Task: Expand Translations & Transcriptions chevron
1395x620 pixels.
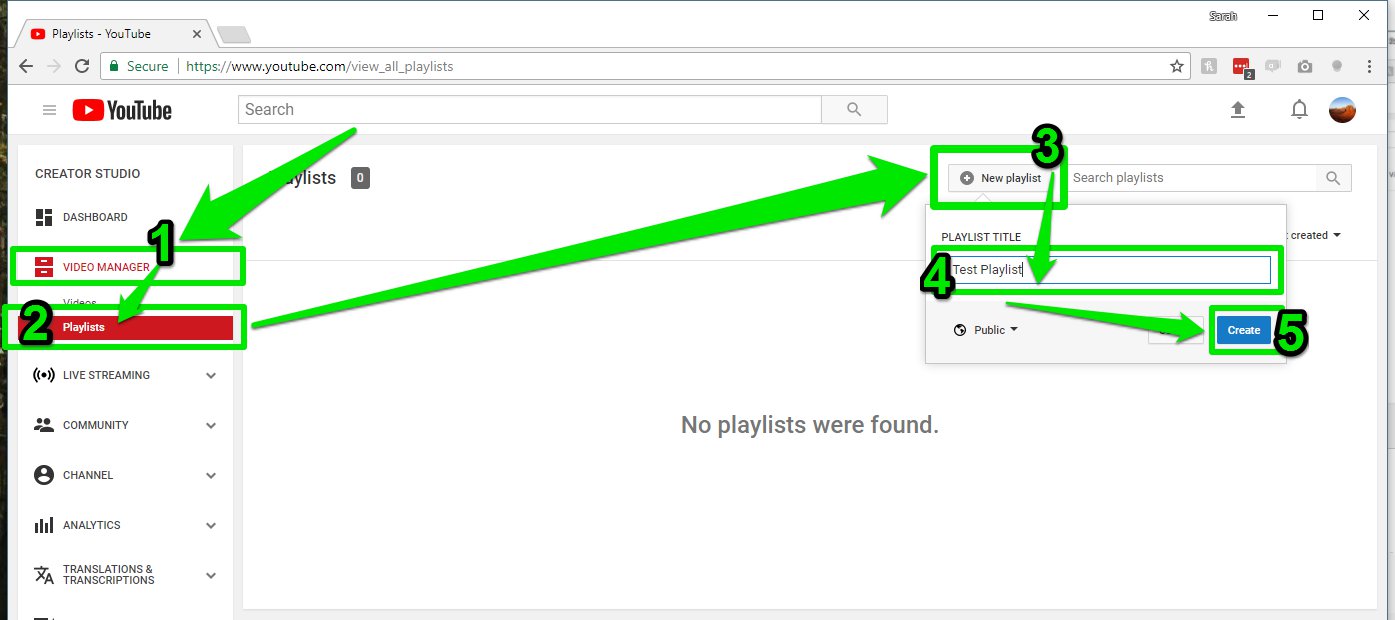Action: click(211, 575)
